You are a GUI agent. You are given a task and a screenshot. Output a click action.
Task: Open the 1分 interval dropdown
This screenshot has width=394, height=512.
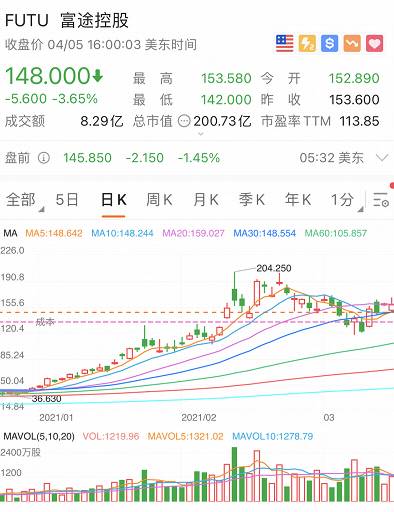point(346,200)
